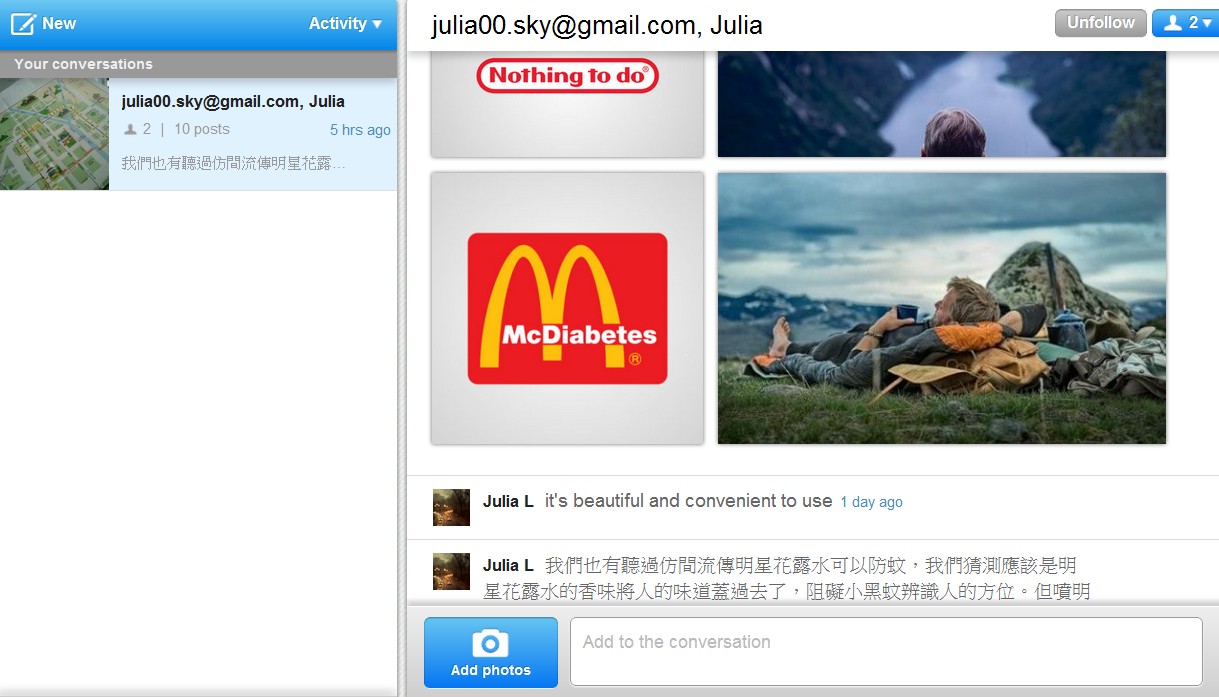
Task: Click Julia L avatar beside the beautiful comment
Action: [x=451, y=507]
